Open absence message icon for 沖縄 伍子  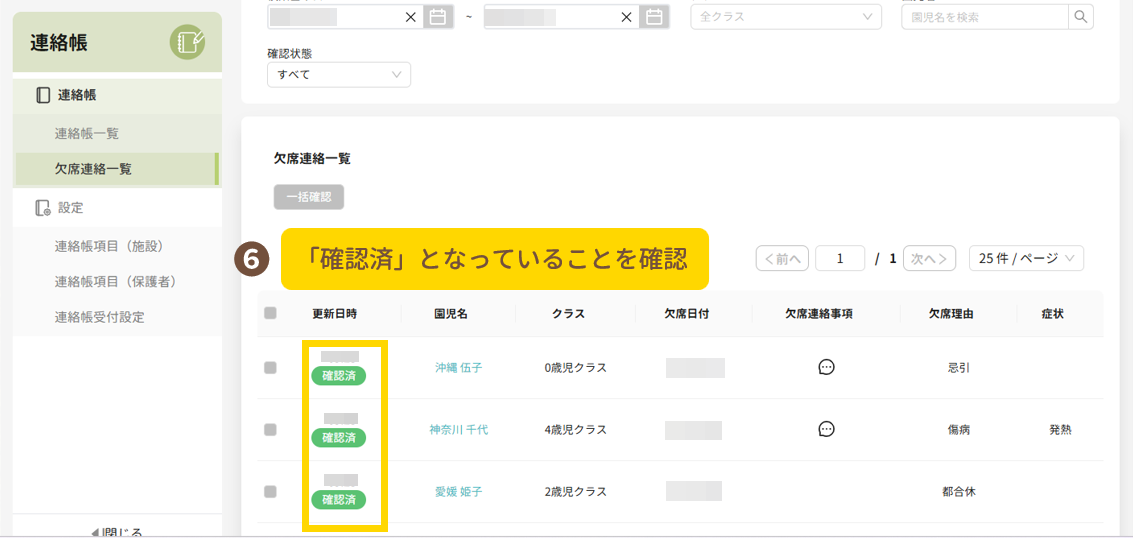[x=826, y=367]
